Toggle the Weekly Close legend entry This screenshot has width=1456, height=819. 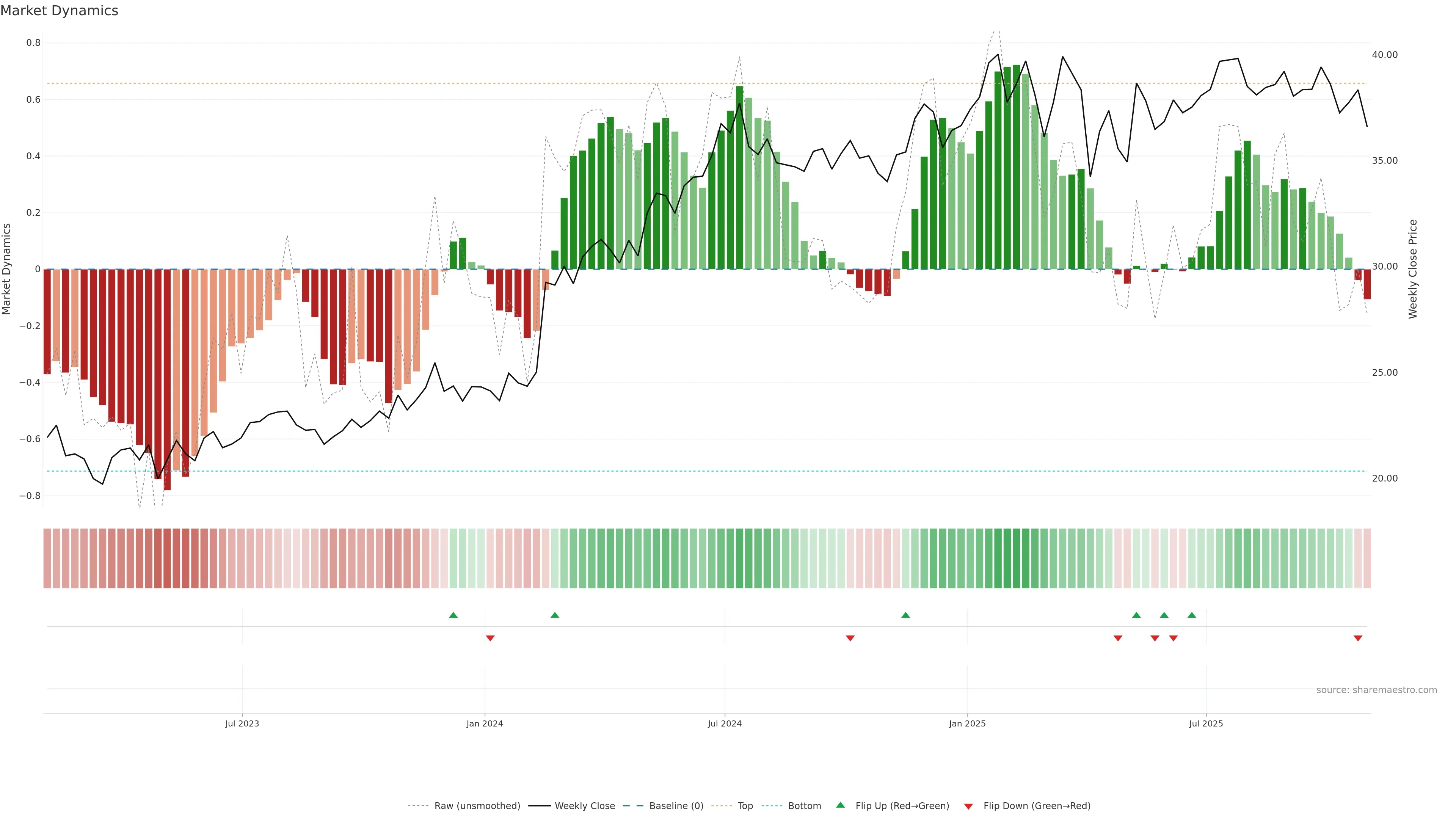[x=584, y=806]
